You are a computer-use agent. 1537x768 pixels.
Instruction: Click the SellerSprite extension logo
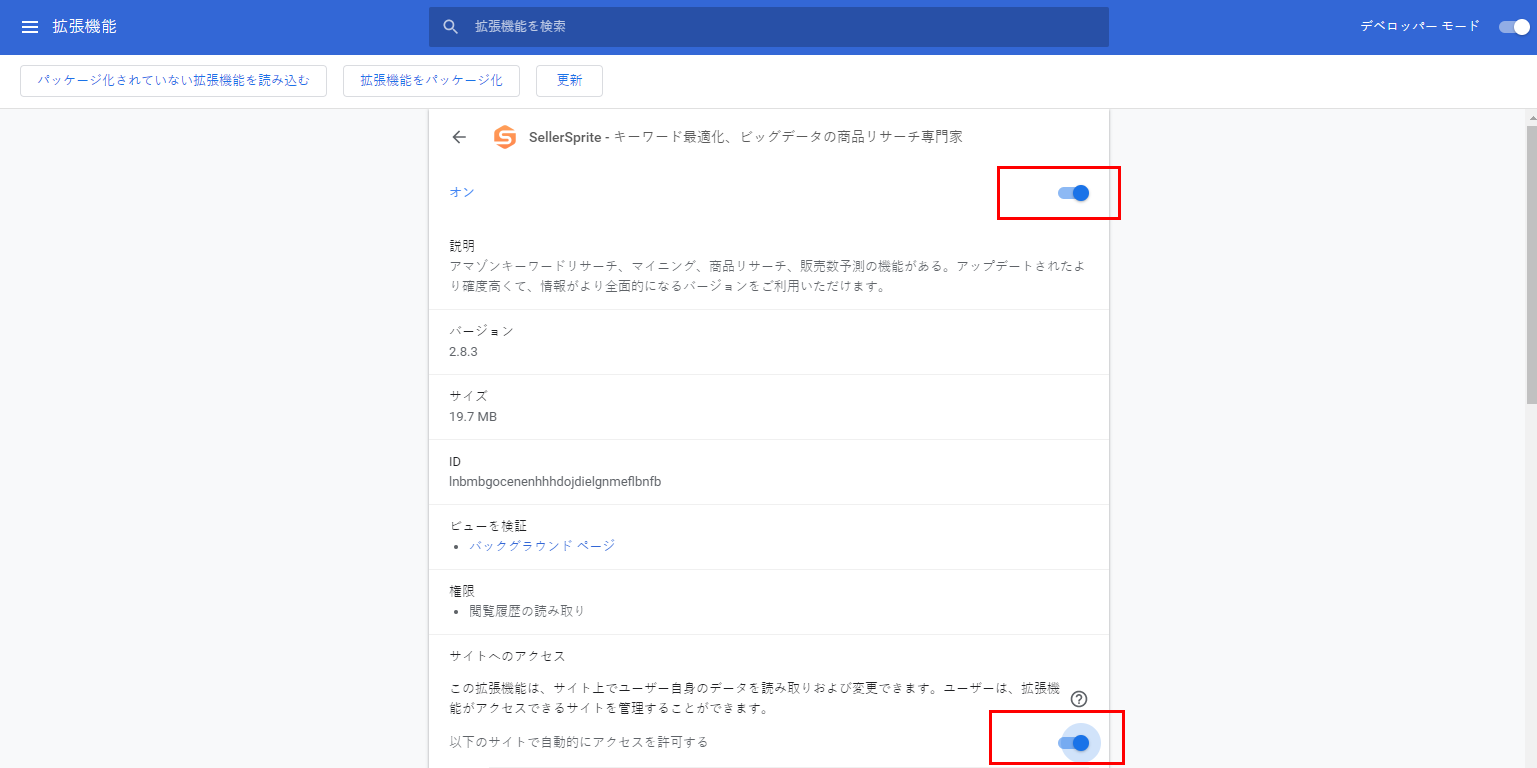[x=505, y=137]
